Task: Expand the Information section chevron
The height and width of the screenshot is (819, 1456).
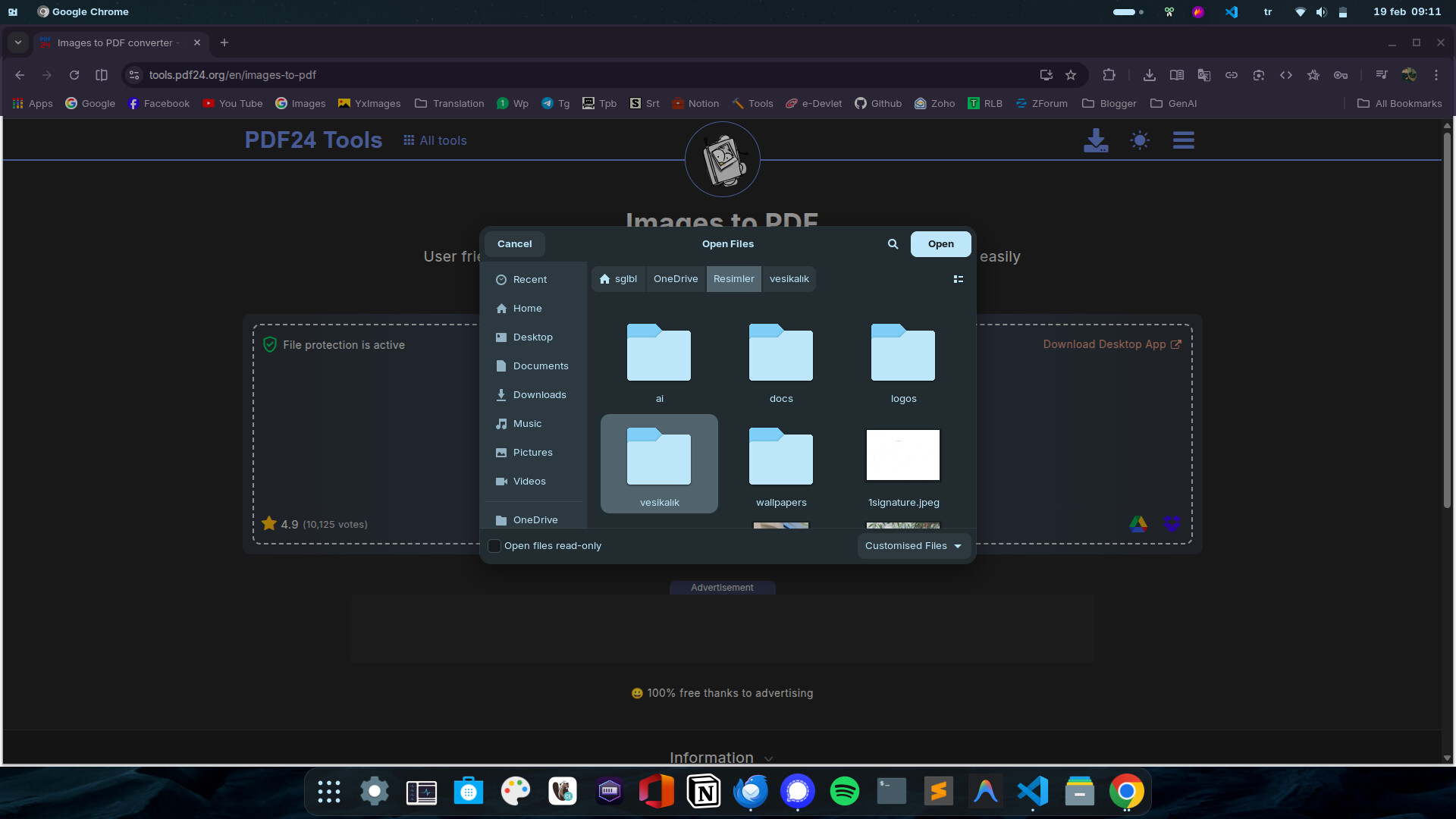Action: (x=768, y=758)
